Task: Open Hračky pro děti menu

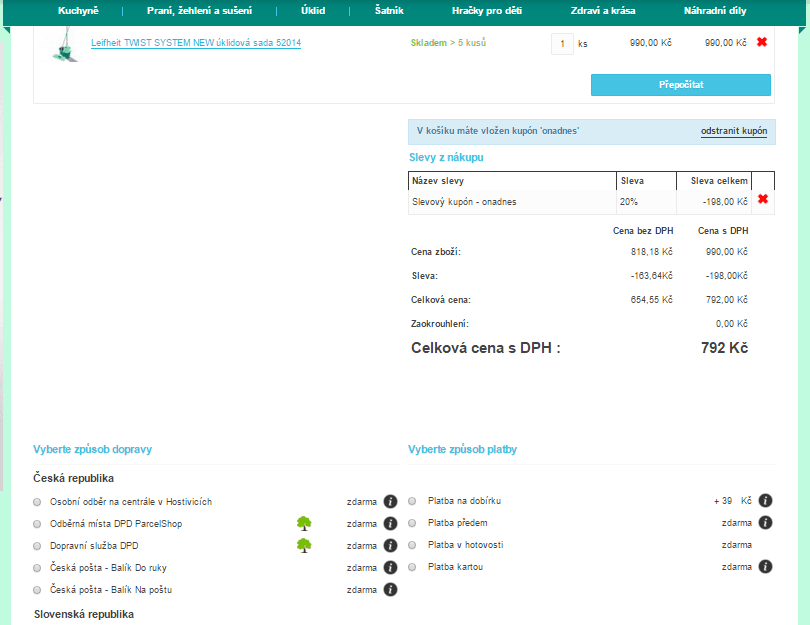Action: click(x=487, y=11)
